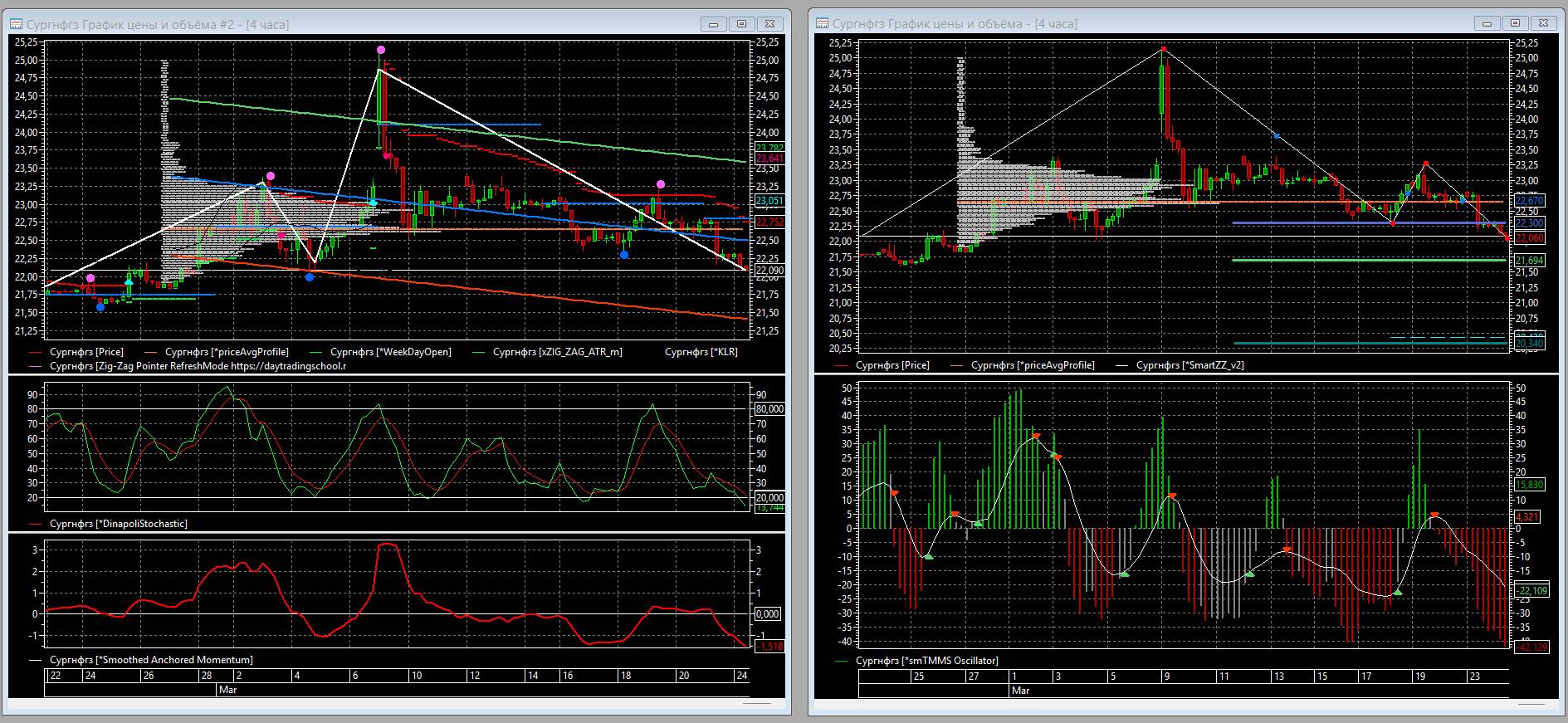This screenshot has width=1568, height=723.
Task: Click the KLR legend label
Action: (x=701, y=352)
